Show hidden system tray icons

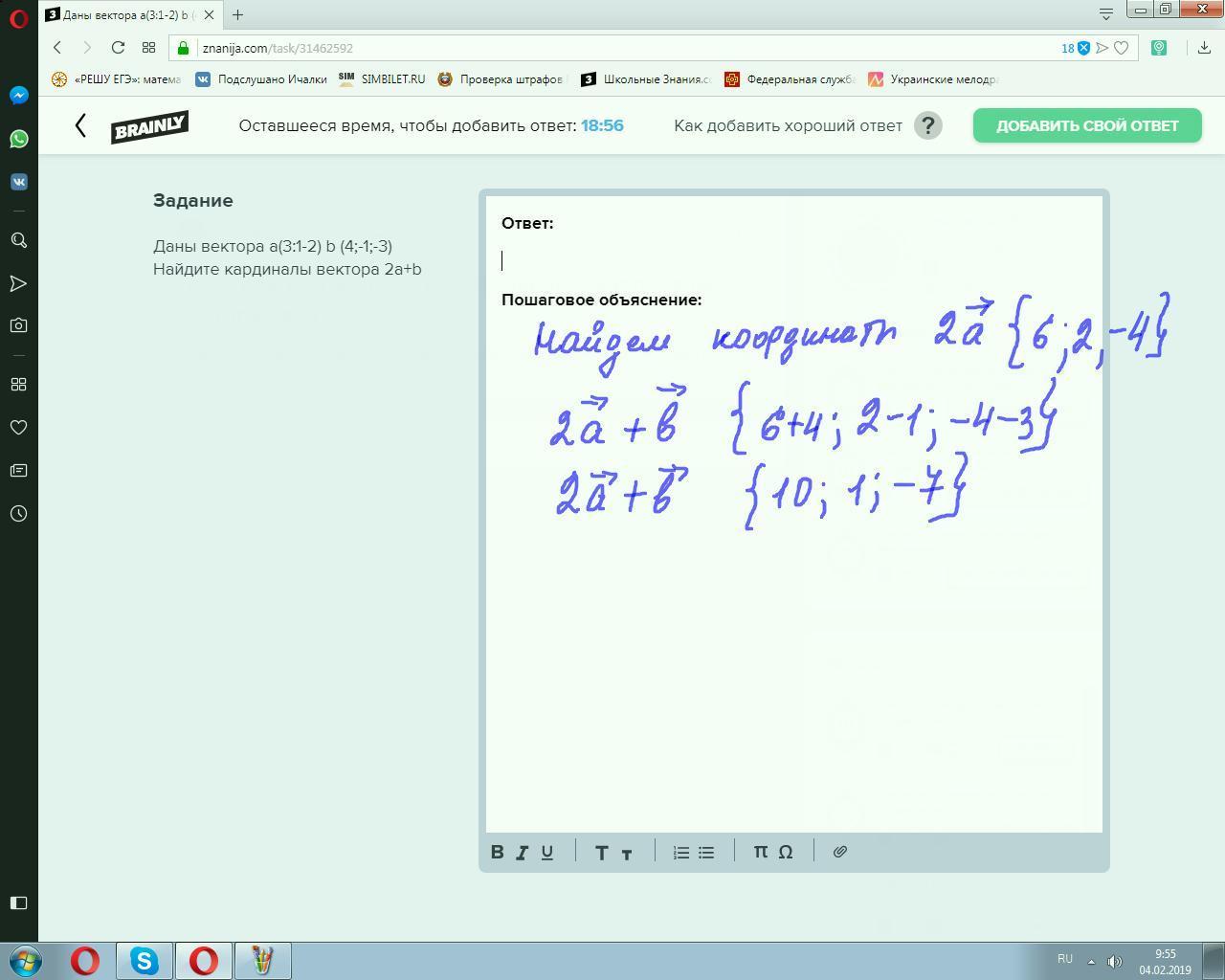coord(1092,961)
